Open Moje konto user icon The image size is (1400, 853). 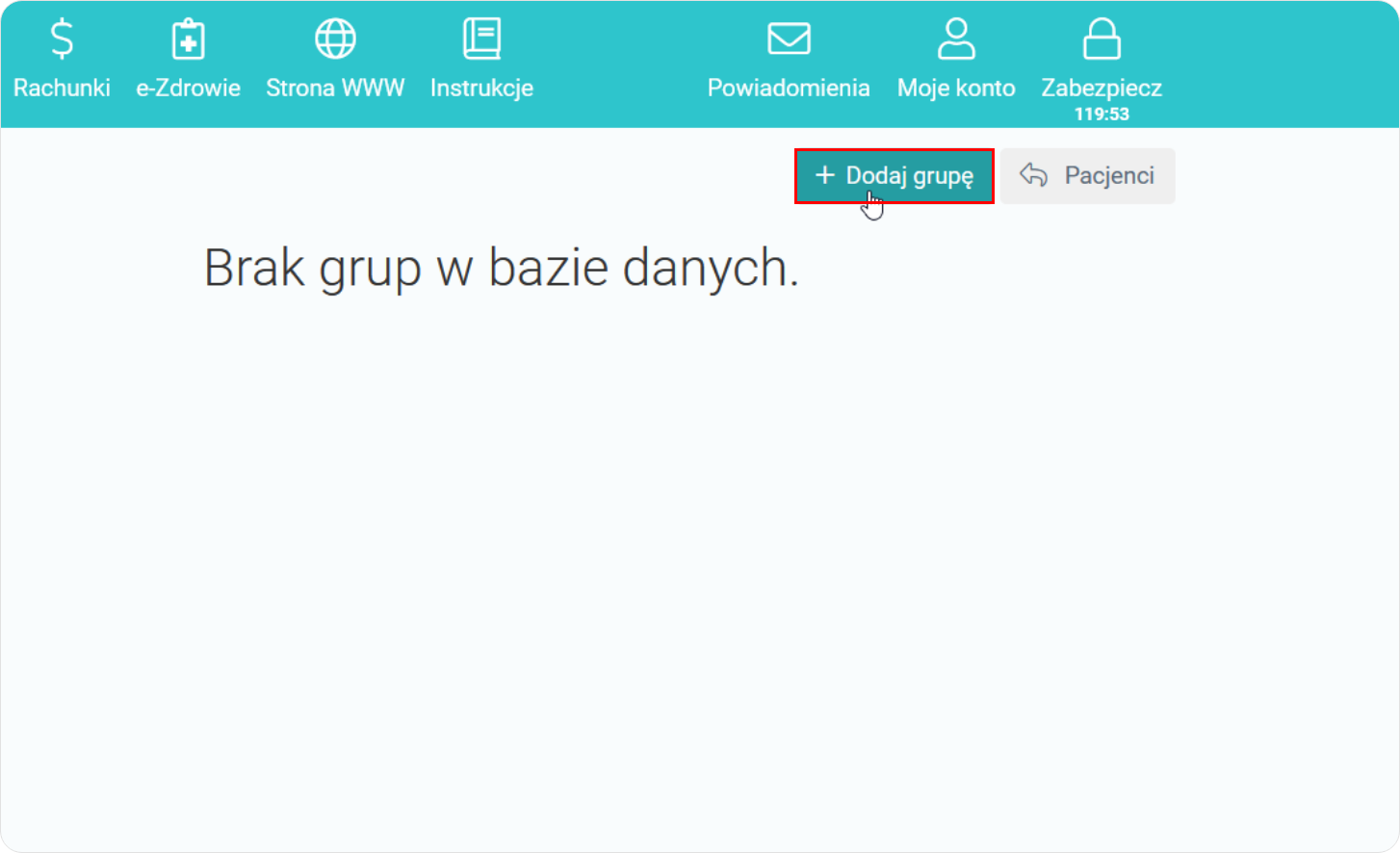[956, 39]
